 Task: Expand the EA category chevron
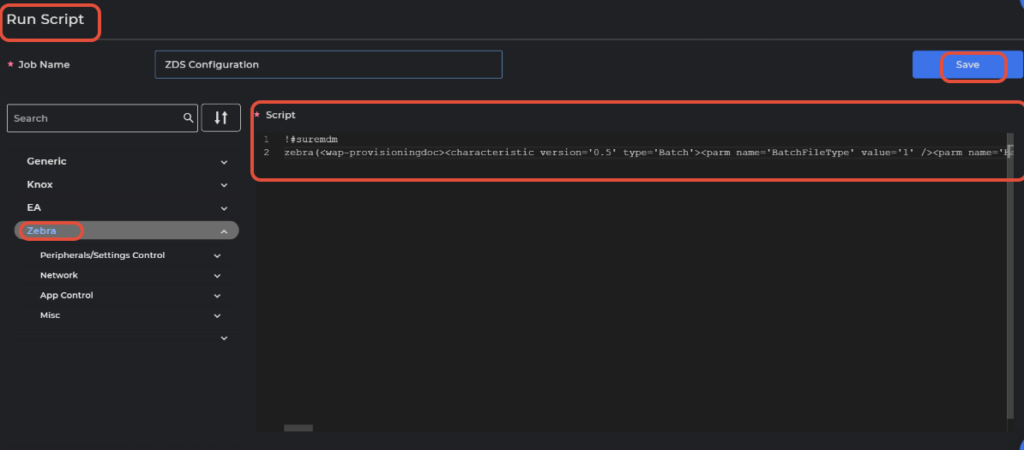pyautogui.click(x=224, y=208)
